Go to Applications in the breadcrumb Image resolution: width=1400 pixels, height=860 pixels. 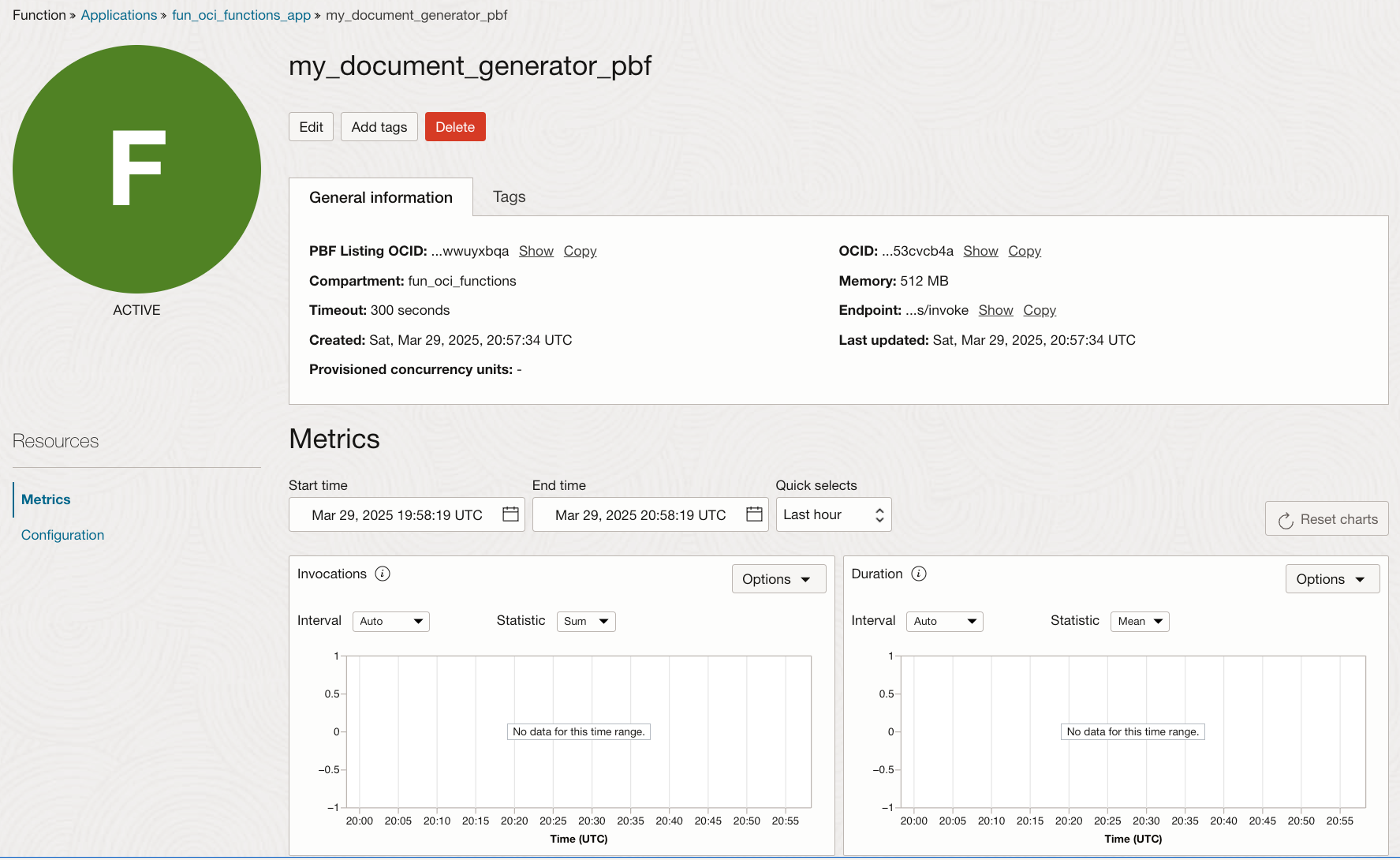119,15
